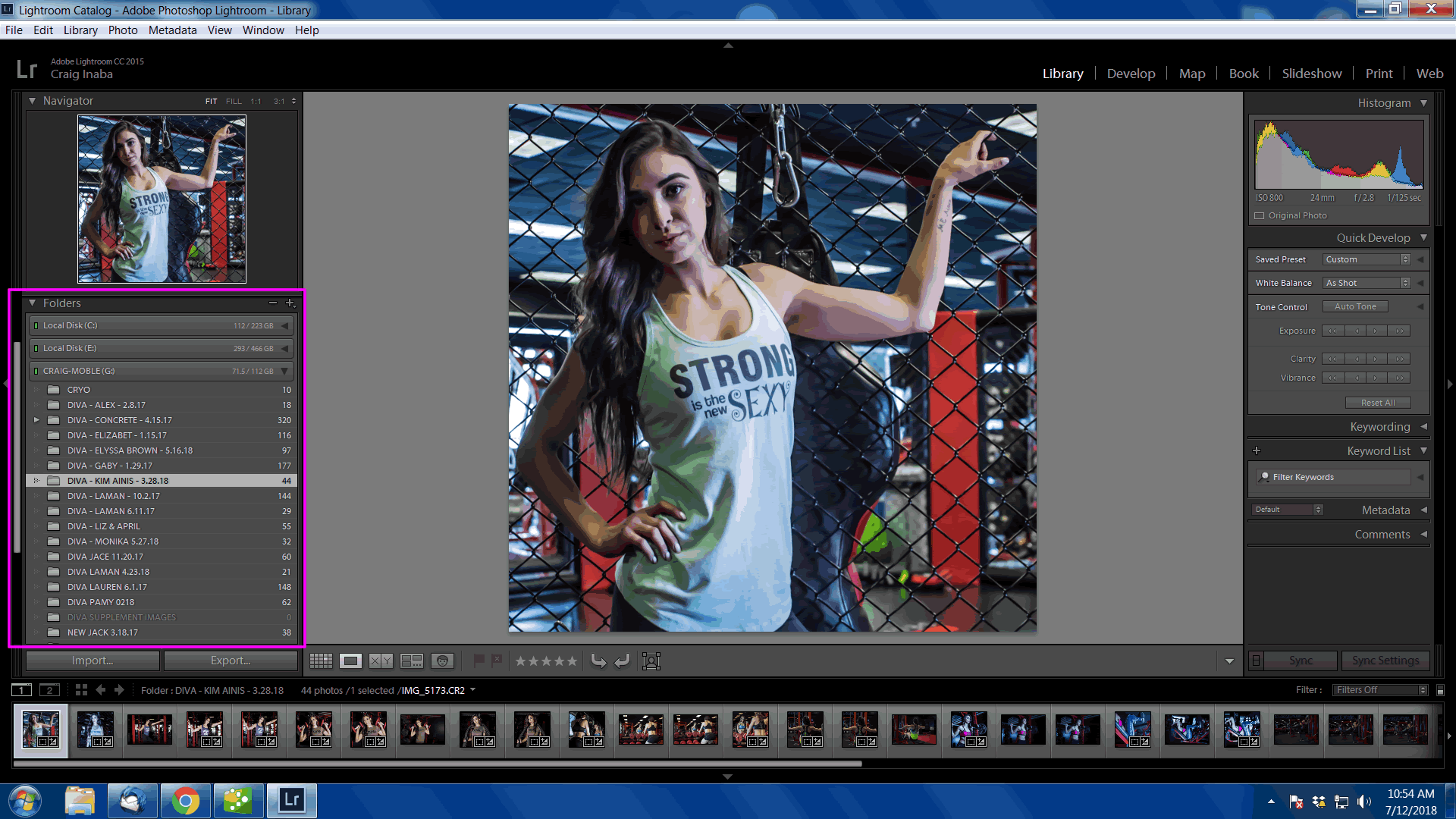This screenshot has width=1456, height=819.
Task: Enable Original Photo checkbox
Action: tap(1260, 216)
